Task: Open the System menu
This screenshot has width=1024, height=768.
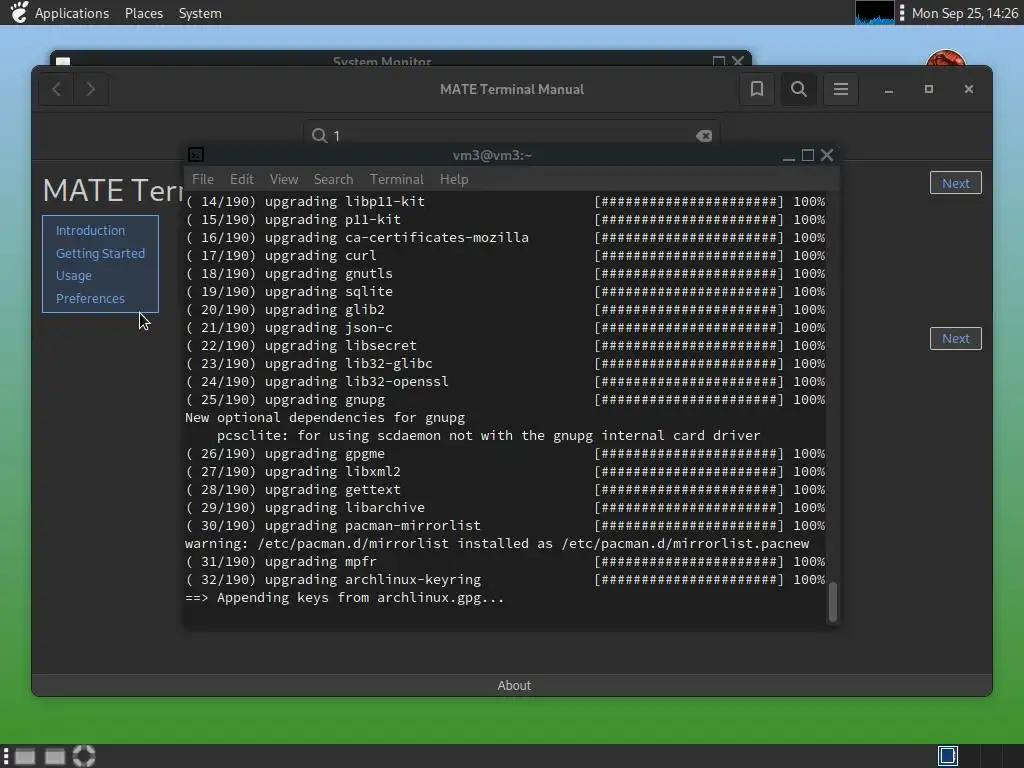Action: pyautogui.click(x=200, y=13)
